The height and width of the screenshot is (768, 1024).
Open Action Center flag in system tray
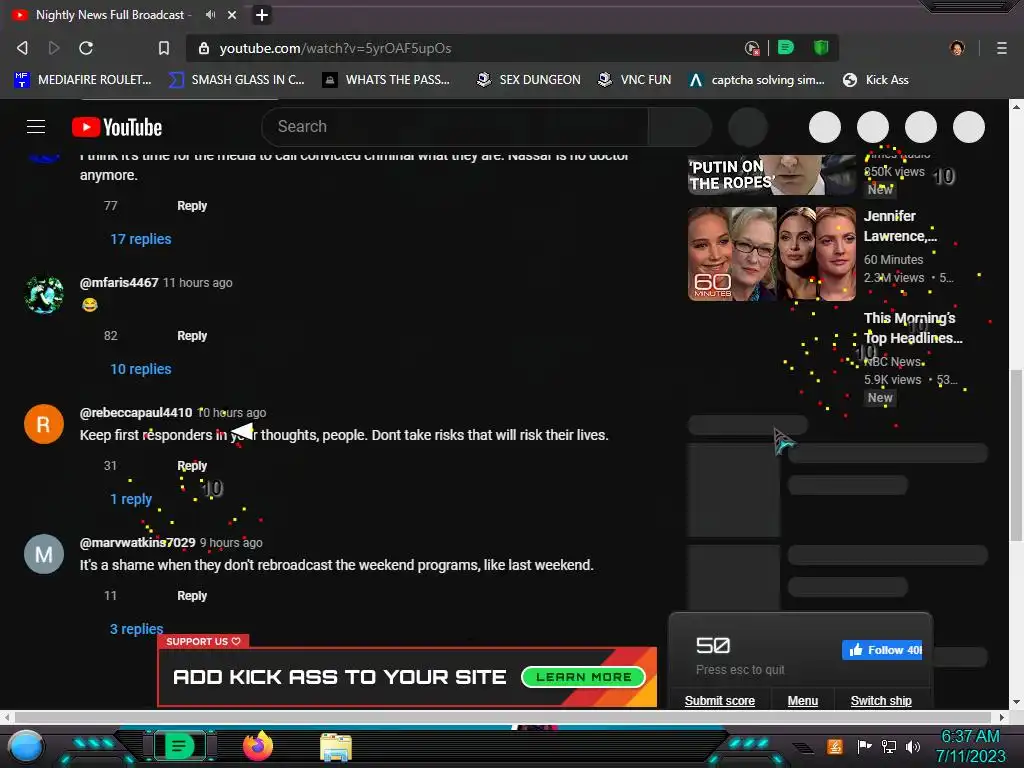pos(864,746)
